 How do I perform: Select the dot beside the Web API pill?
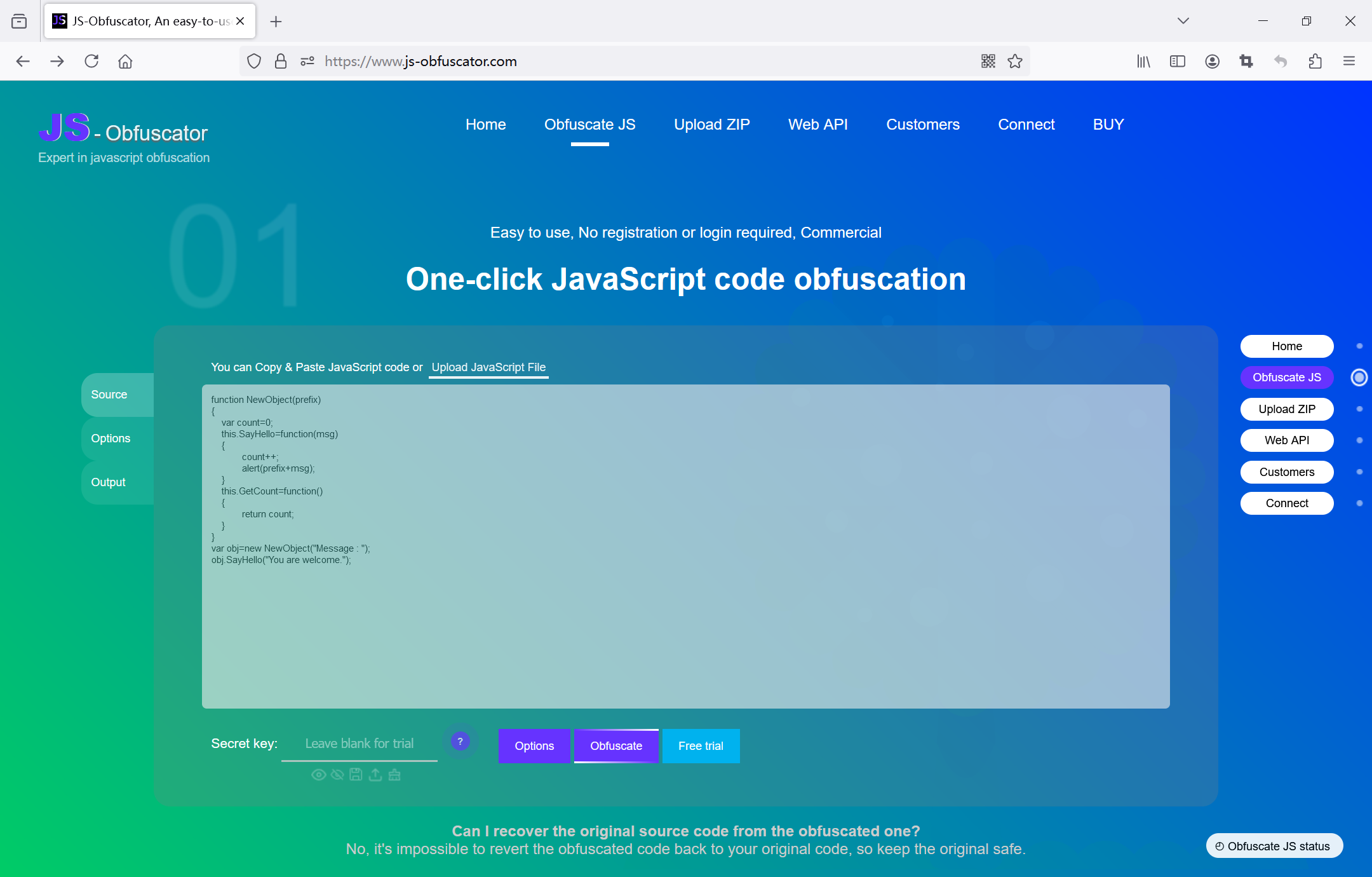(x=1359, y=440)
